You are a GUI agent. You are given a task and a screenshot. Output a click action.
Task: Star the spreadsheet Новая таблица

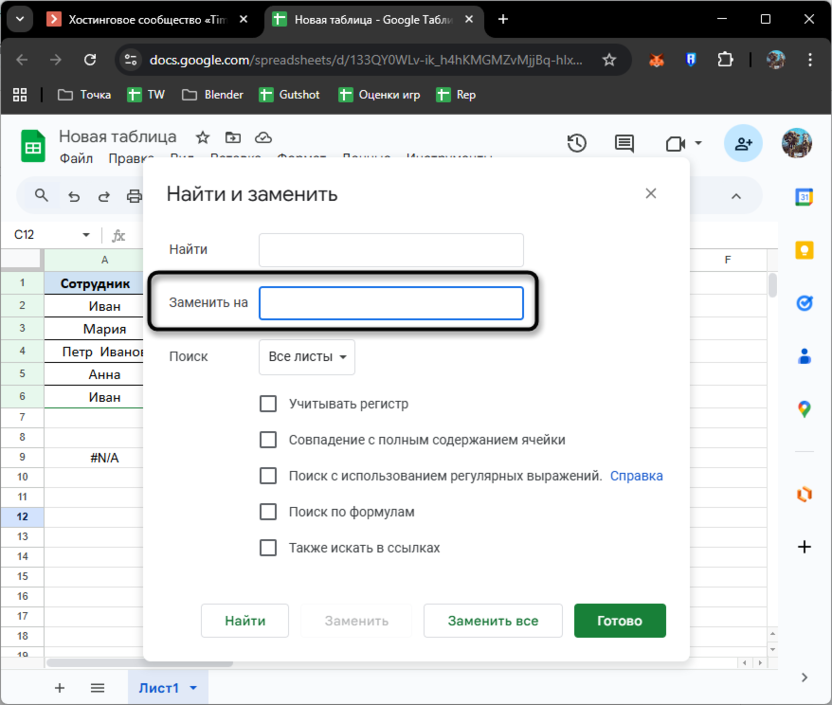202,138
